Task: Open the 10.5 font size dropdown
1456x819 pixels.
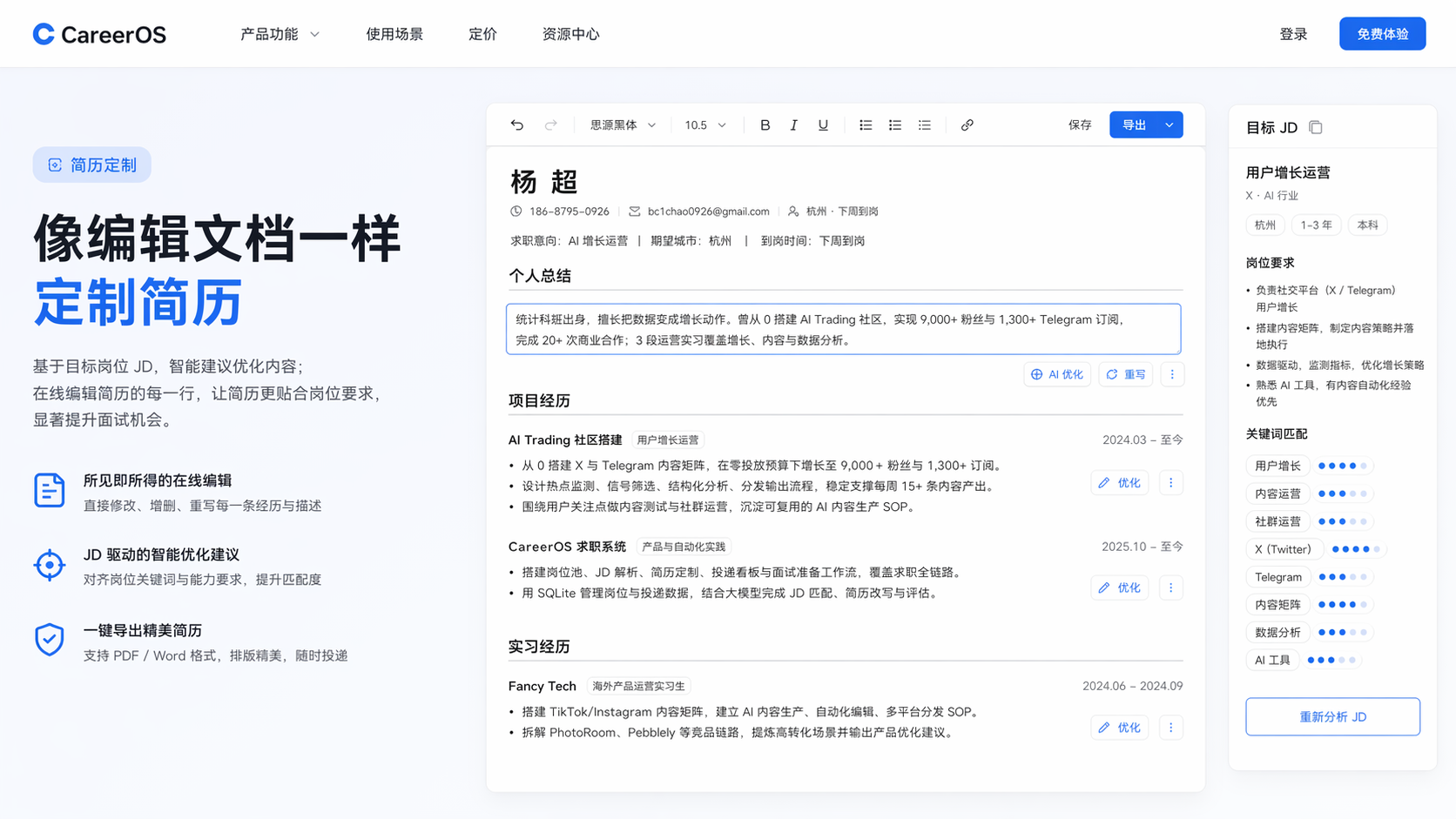Action: point(705,125)
